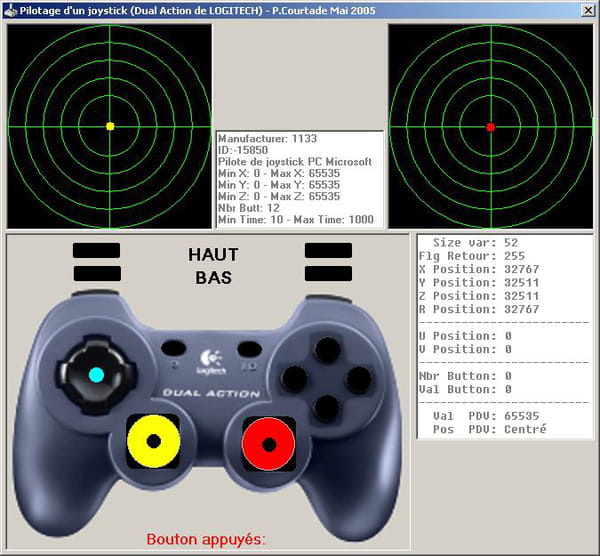This screenshot has width=600, height=556.
Task: Click the HAUT label
Action: click(x=213, y=254)
